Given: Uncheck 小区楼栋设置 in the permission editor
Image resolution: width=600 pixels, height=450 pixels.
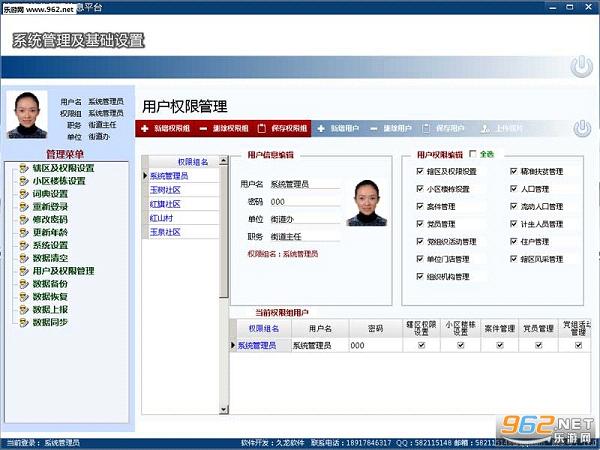Looking at the screenshot, I should 420,189.
